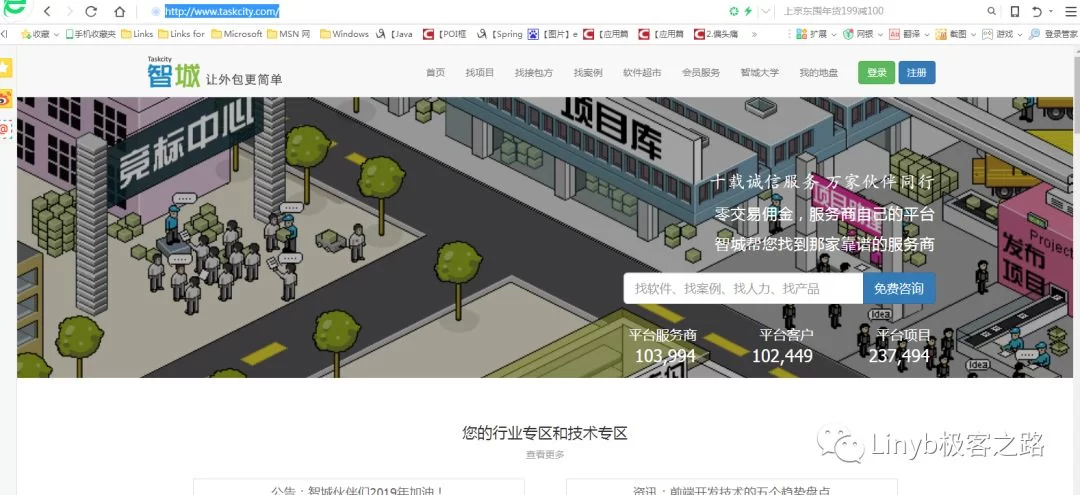
Task: Click the undo restore-page icon
Action: (1036, 12)
